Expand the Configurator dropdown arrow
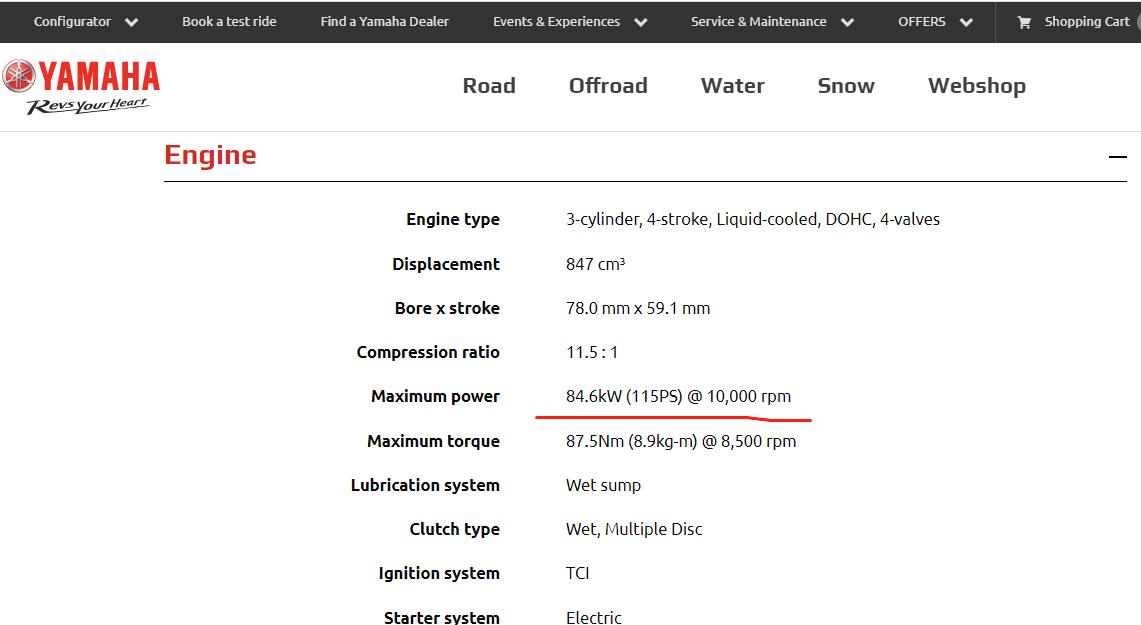This screenshot has width=1141, height=625. [132, 23]
